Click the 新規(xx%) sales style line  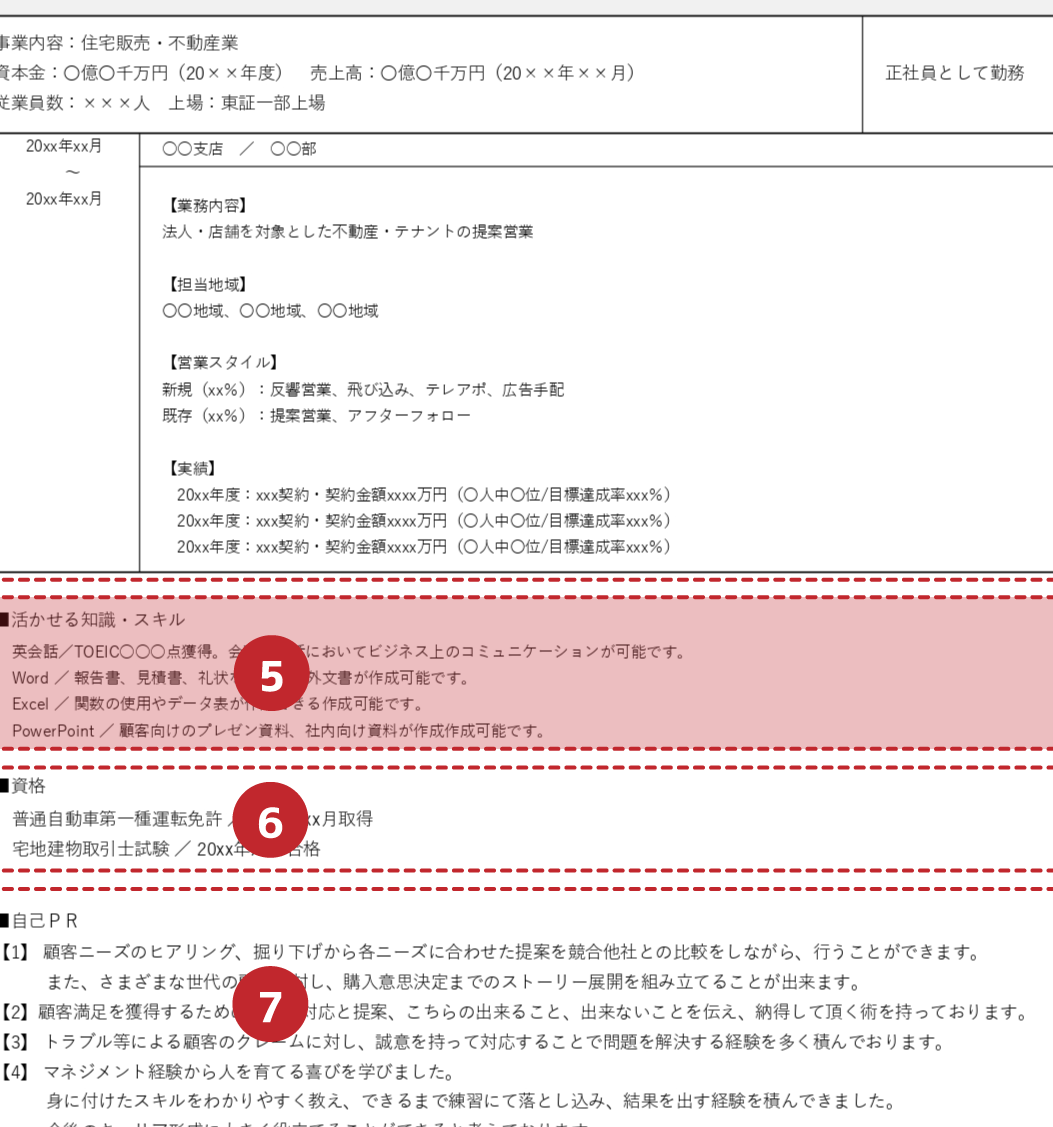click(x=363, y=389)
